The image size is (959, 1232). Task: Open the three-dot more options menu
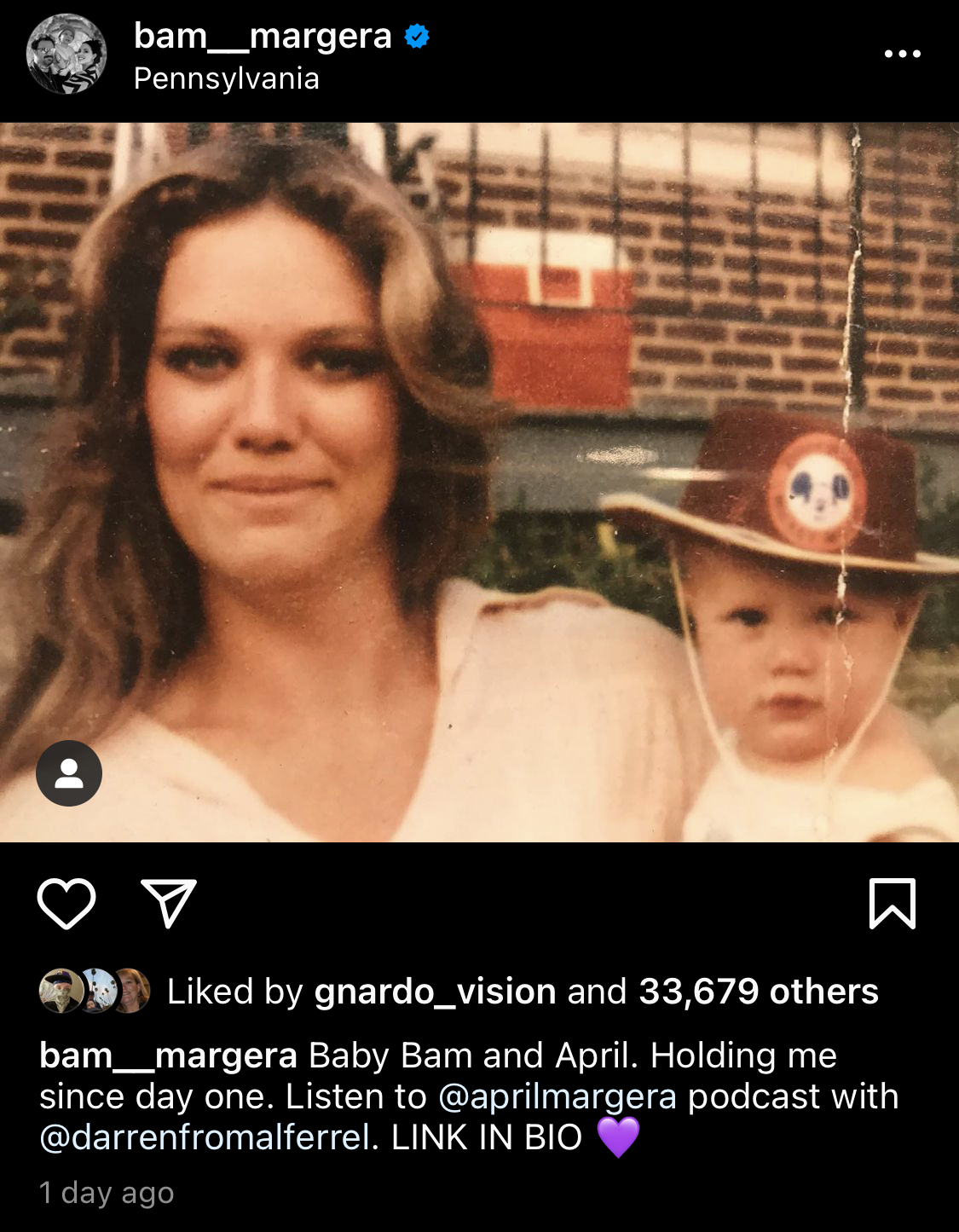902,54
